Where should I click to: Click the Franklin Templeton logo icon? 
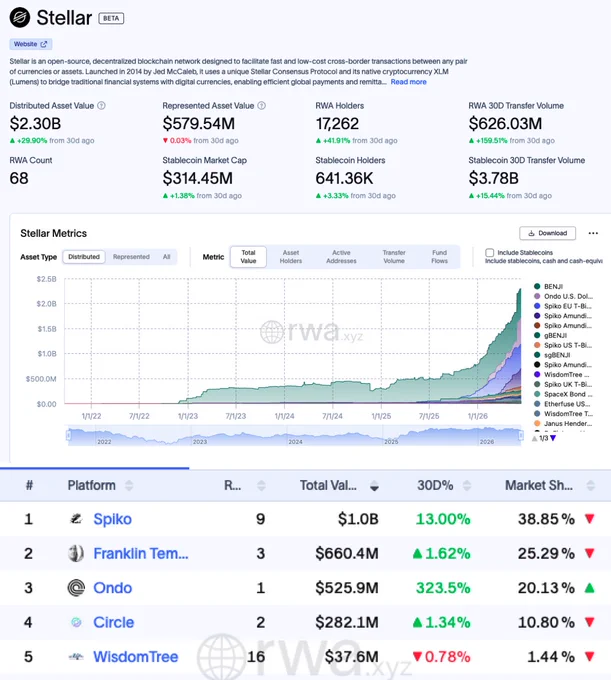[x=76, y=553]
